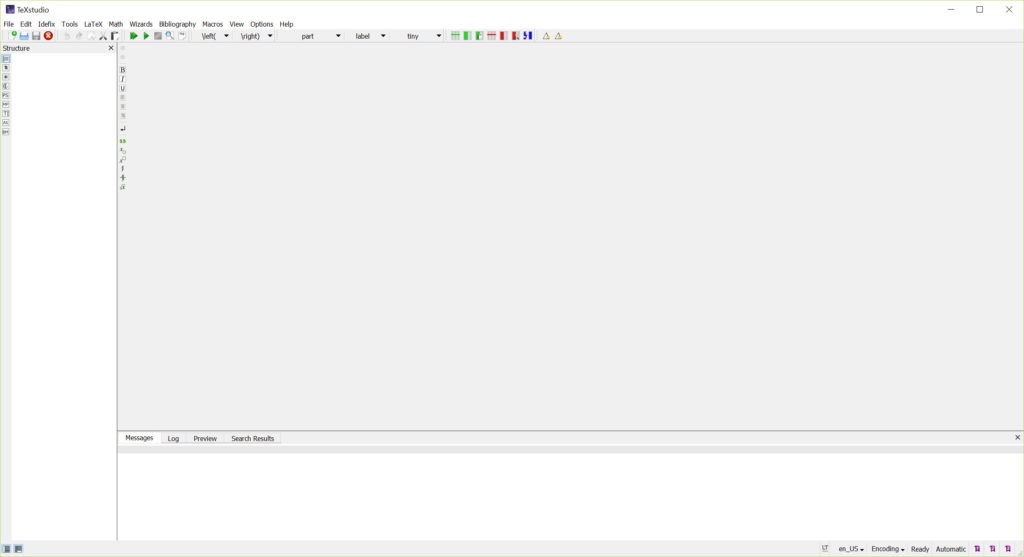
Task: Click the third purple bookmark icon
Action: [1008, 549]
